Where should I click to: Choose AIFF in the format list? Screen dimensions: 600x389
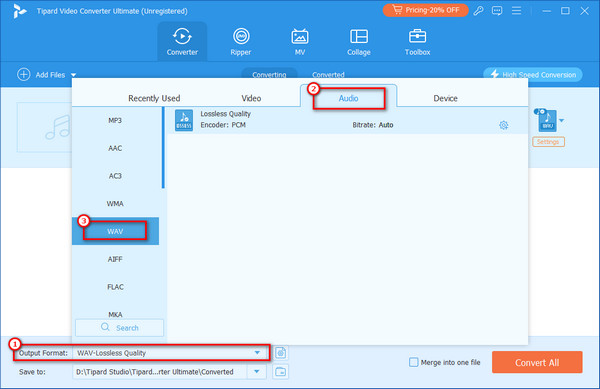(x=115, y=259)
